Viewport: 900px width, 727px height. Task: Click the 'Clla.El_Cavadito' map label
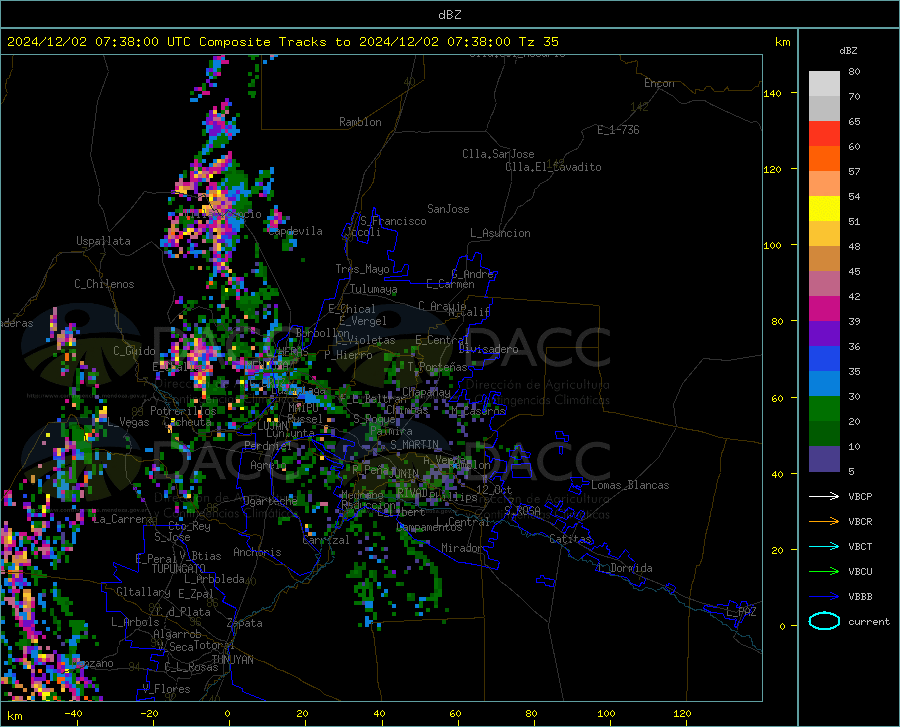(x=553, y=167)
